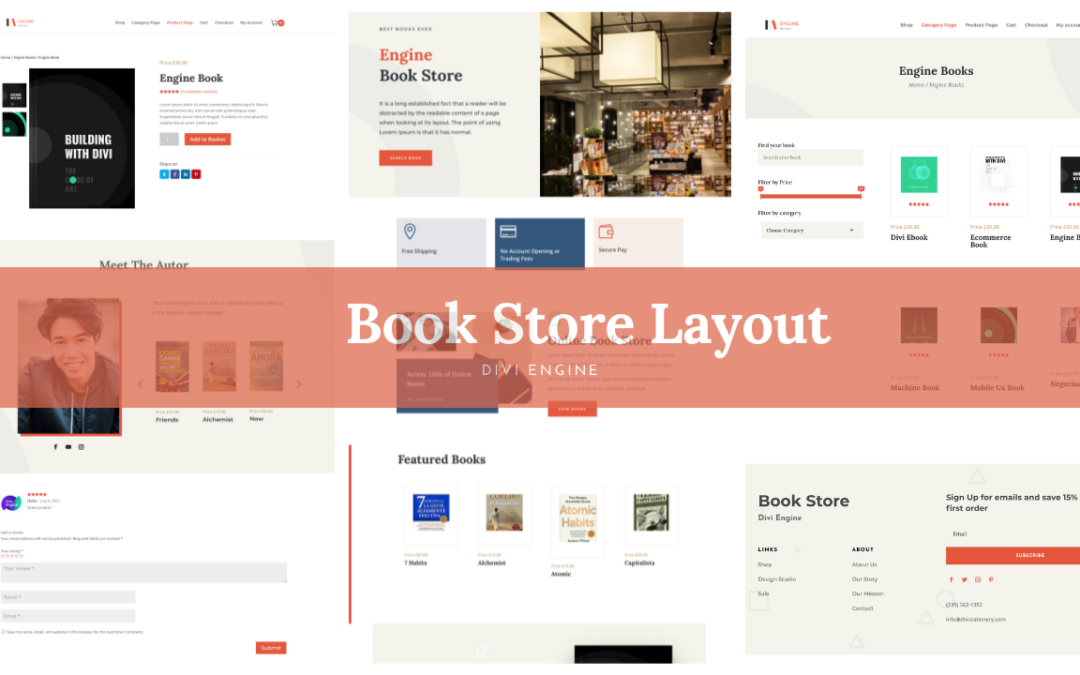
Task: Click the Subscribe button in footer
Action: point(1012,555)
